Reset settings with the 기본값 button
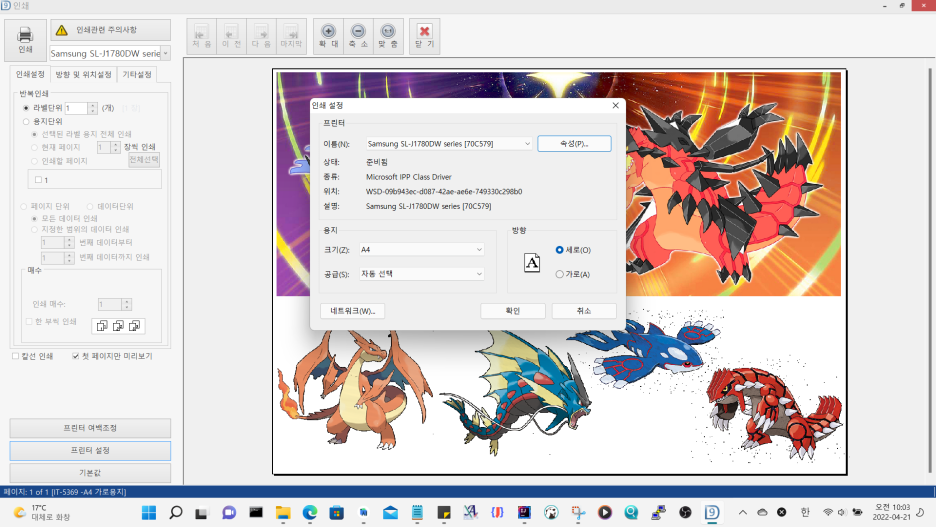The width and height of the screenshot is (936, 527). 90,473
